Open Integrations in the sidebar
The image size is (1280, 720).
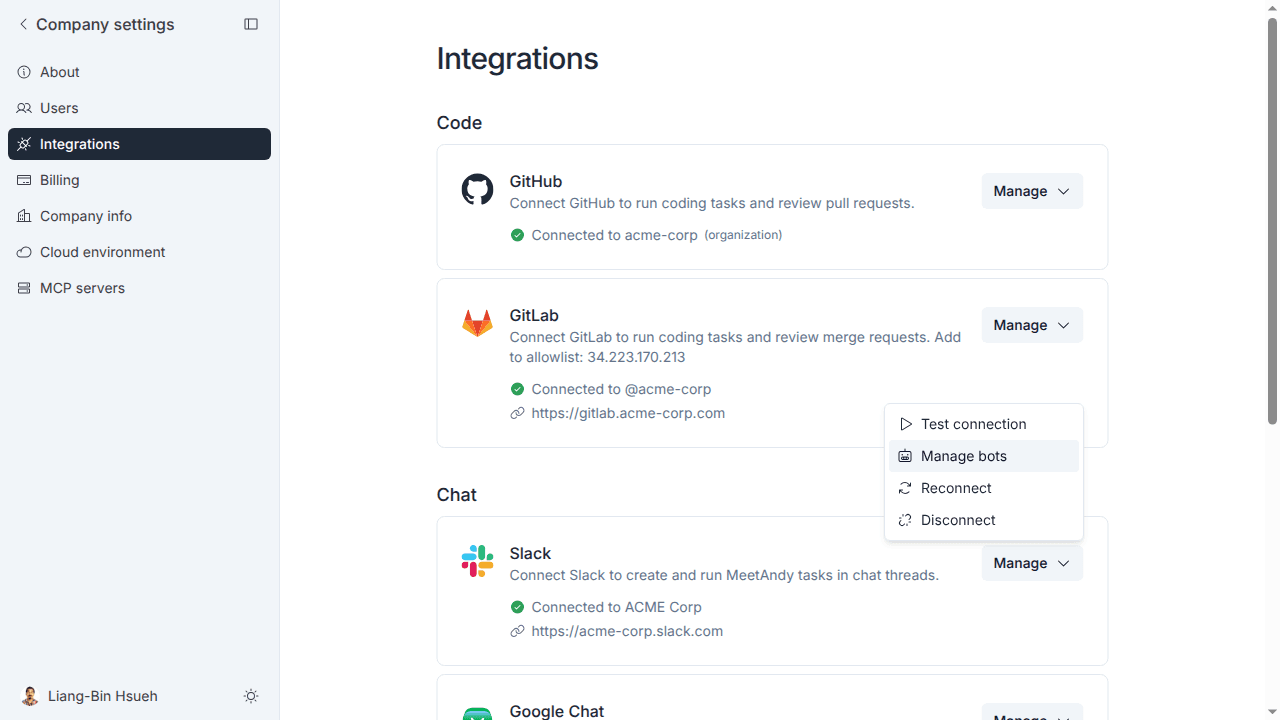click(x=139, y=144)
